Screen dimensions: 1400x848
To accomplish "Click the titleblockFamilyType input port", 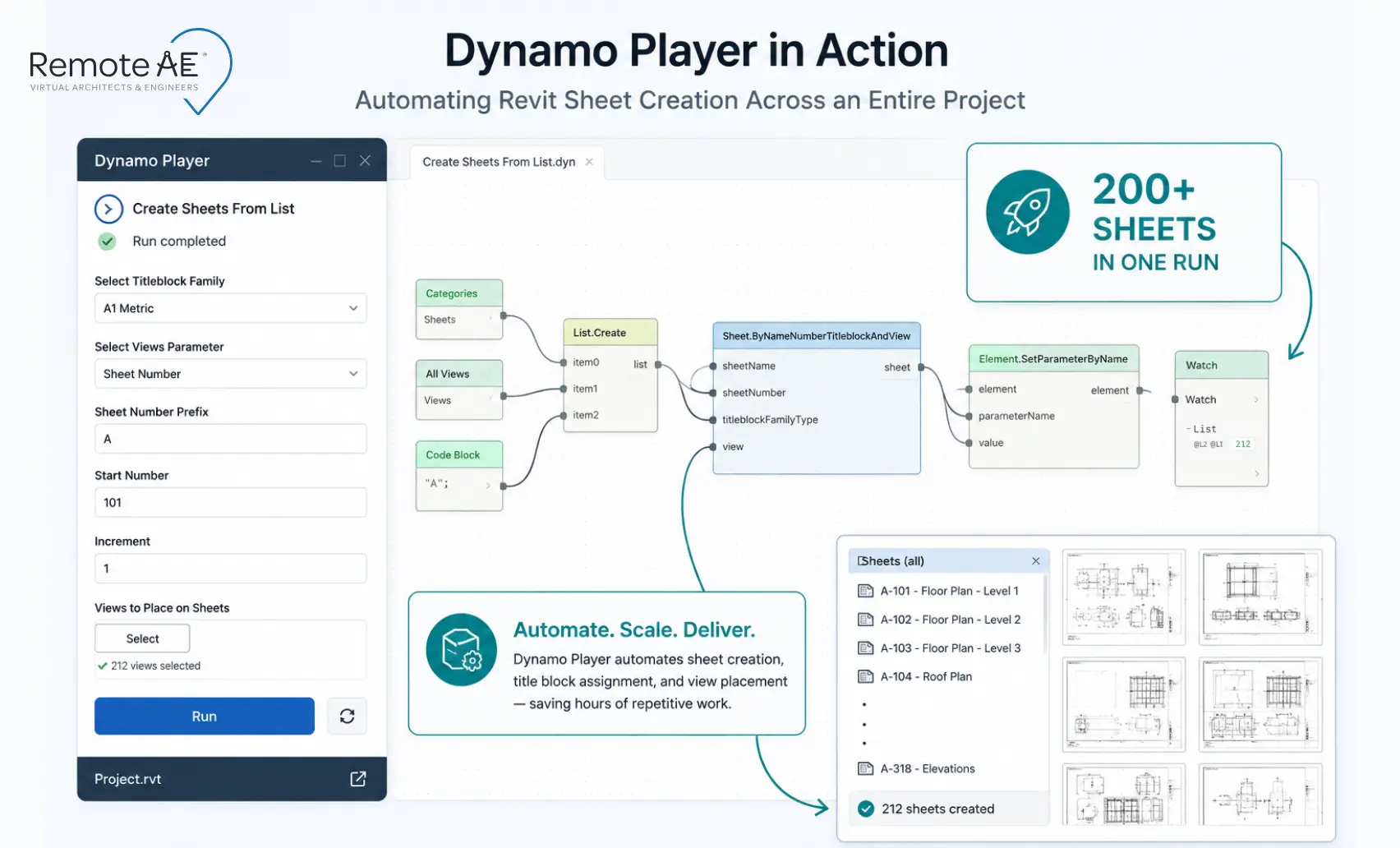I will click(x=713, y=420).
